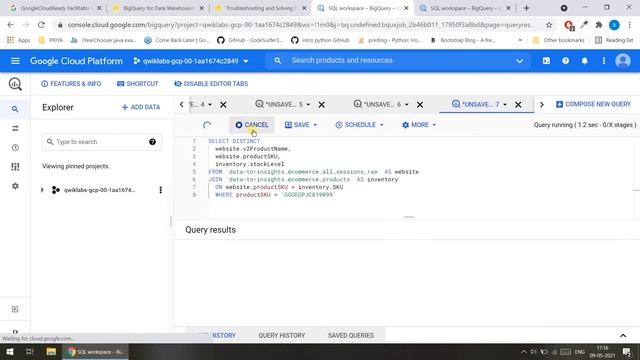Screen dimensions: 640x360
Task: Open Windows Start menu
Action: pos(10,351)
